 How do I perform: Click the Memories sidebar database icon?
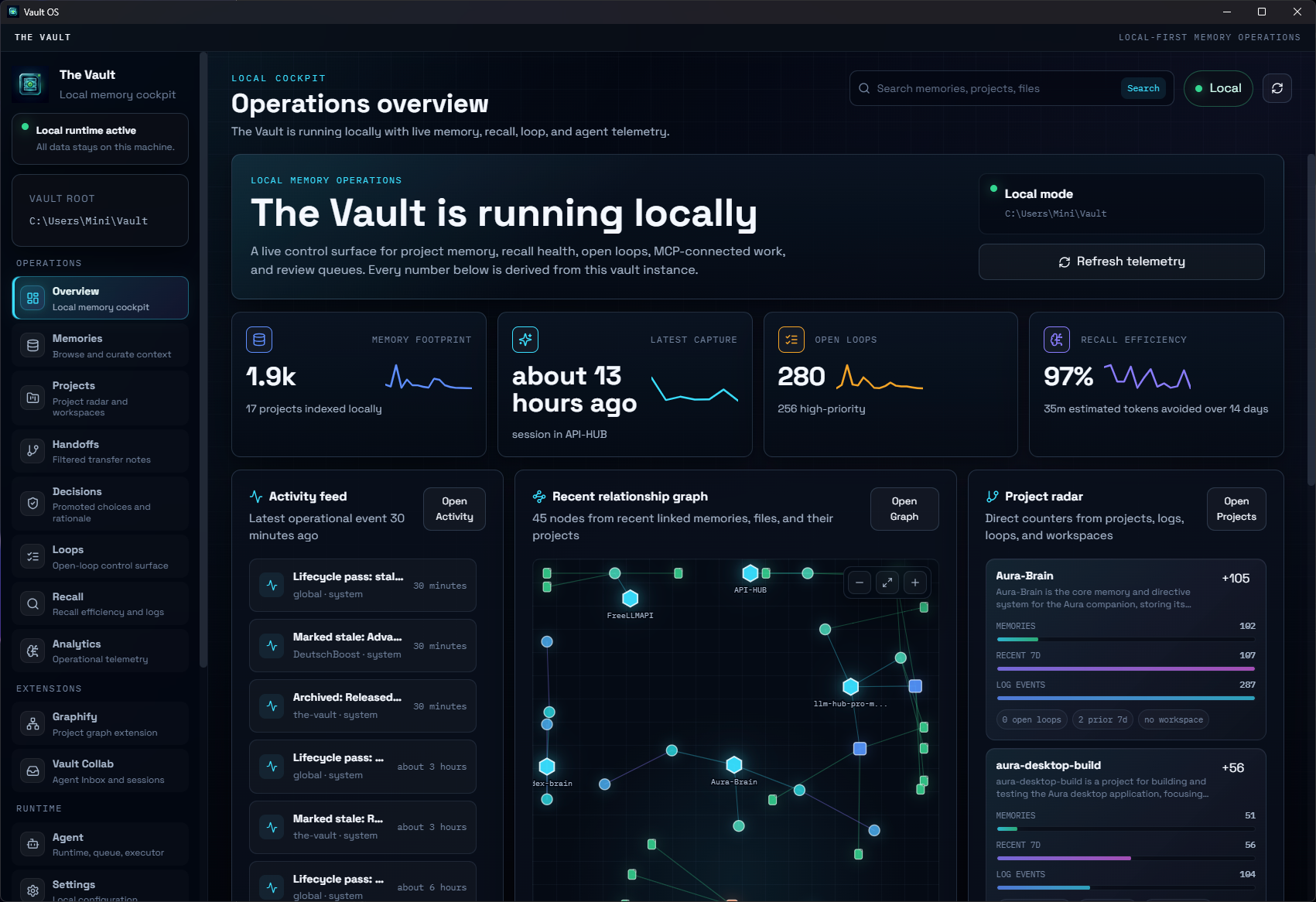coord(32,346)
